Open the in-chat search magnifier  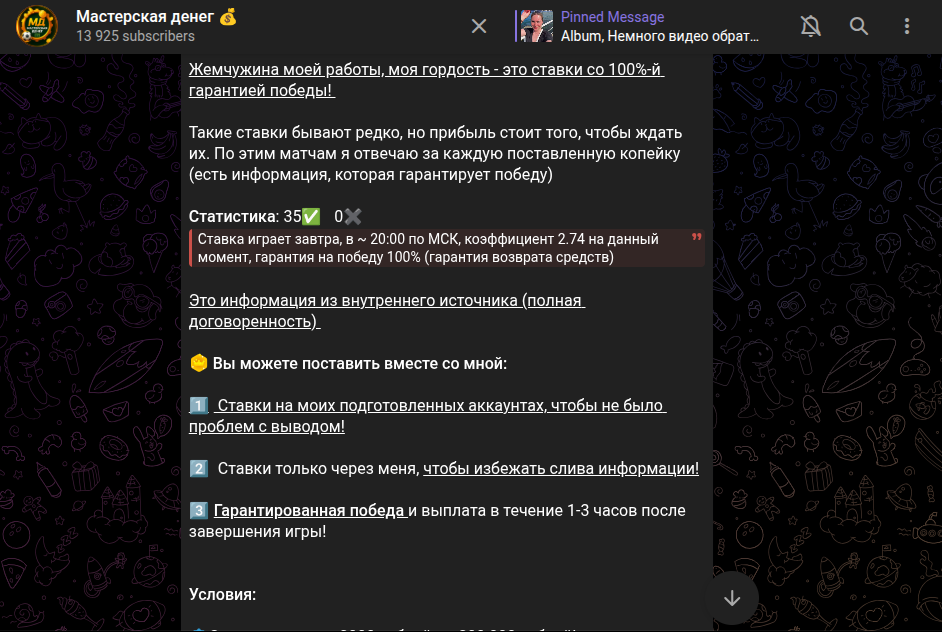click(859, 27)
